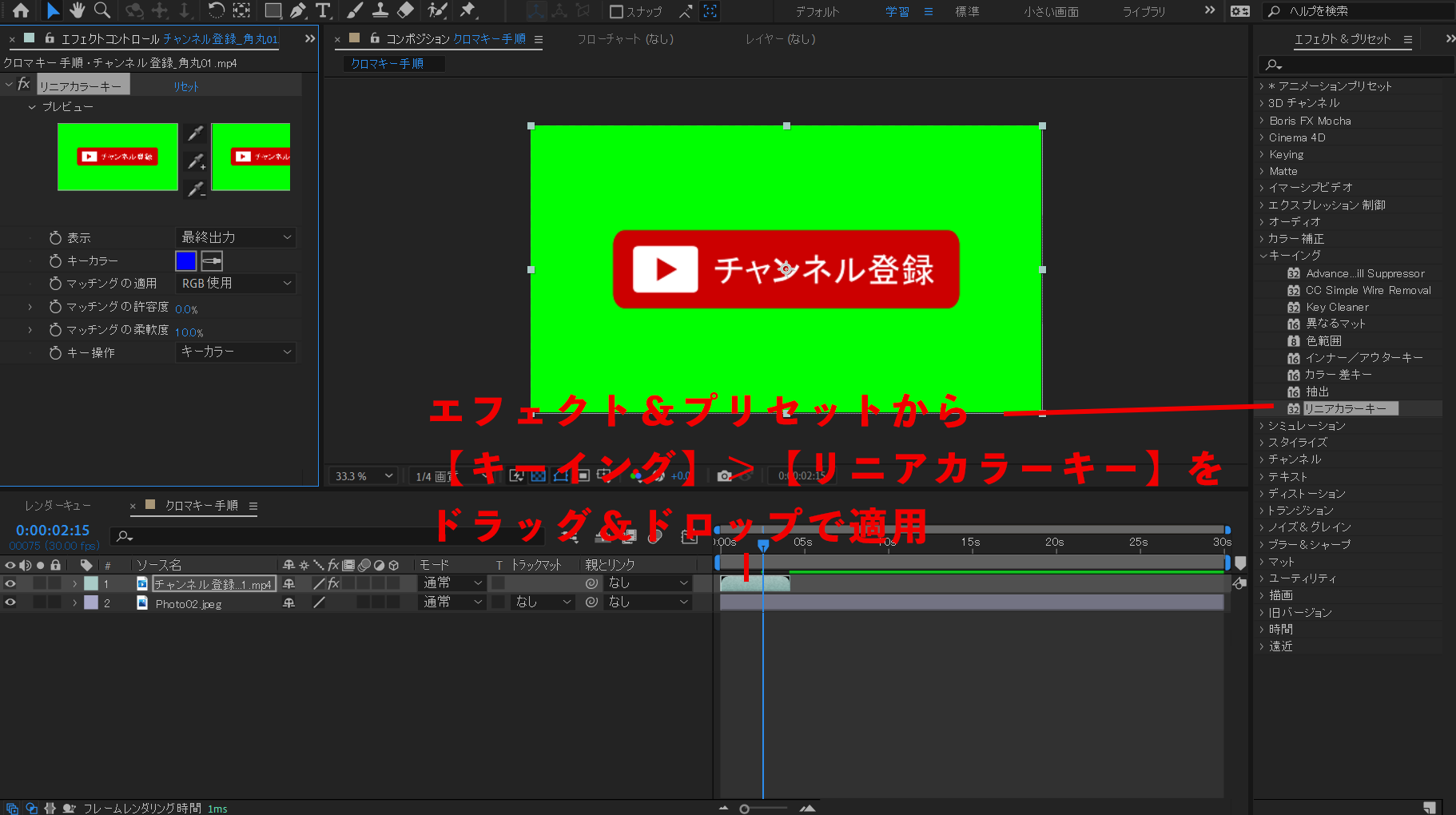Click the ヘルプを検索 search field
The height and width of the screenshot is (815, 1456).
click(1357, 11)
